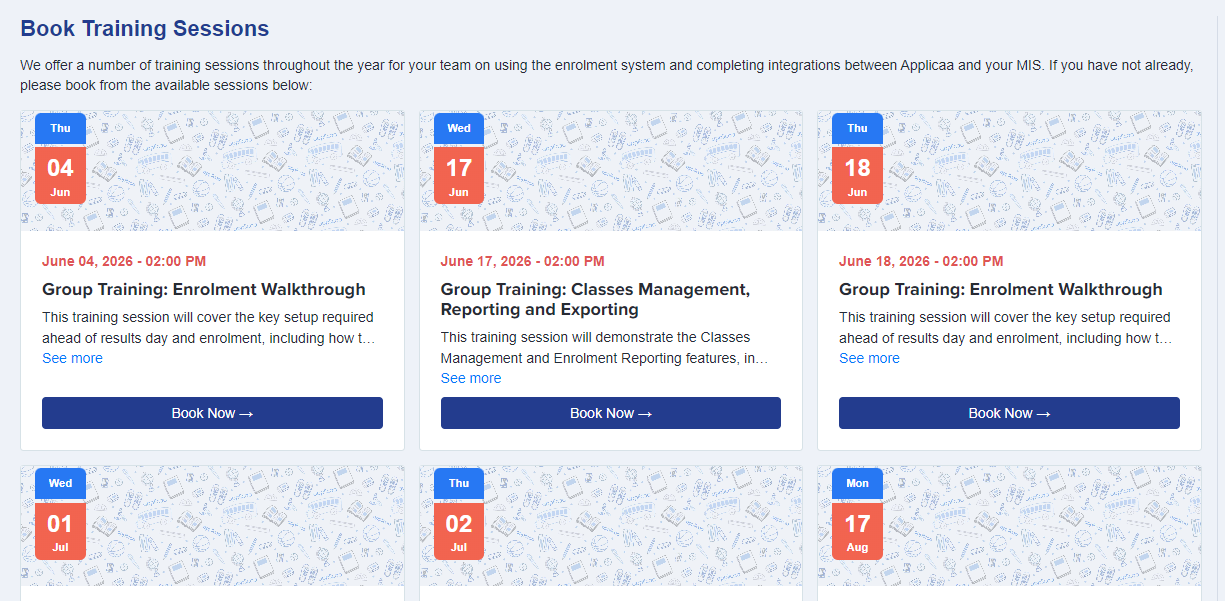Viewport: 1225px width, 601px height.
Task: Click the Thu 02 Jul date badge
Action: [x=459, y=513]
